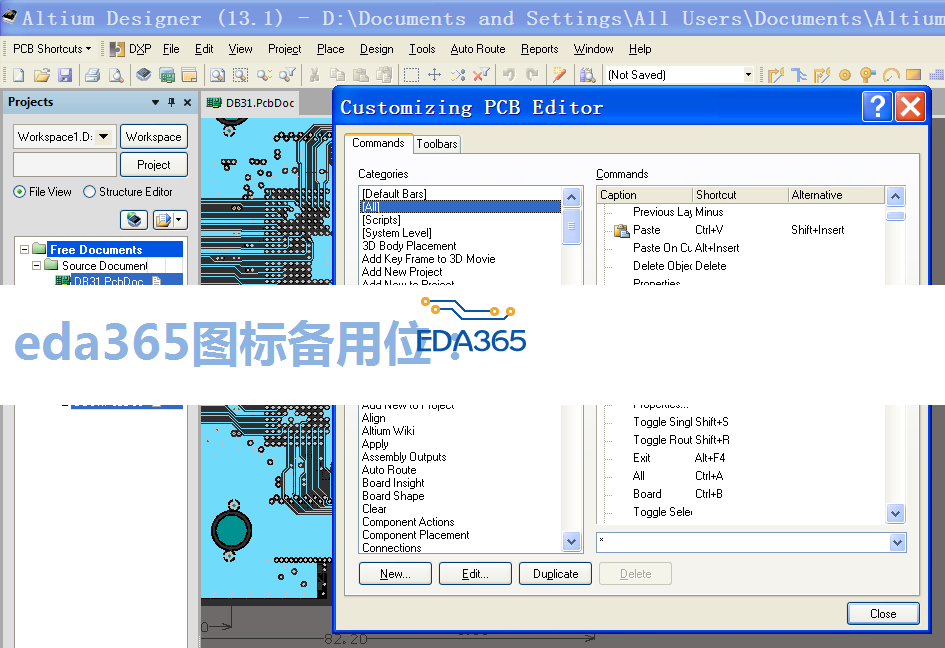Screen dimensions: 945x648
Task: Click the Workspace button in Projects panel
Action: point(154,137)
